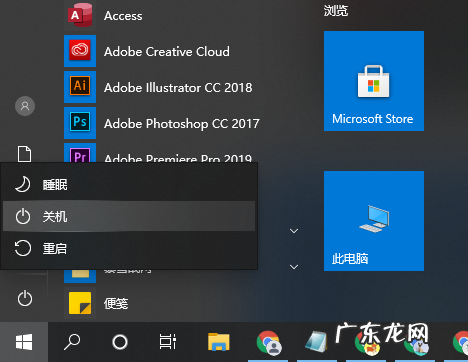Click the power icon in Start sidebar
Screen dimensions: 468x362
tap(25, 298)
